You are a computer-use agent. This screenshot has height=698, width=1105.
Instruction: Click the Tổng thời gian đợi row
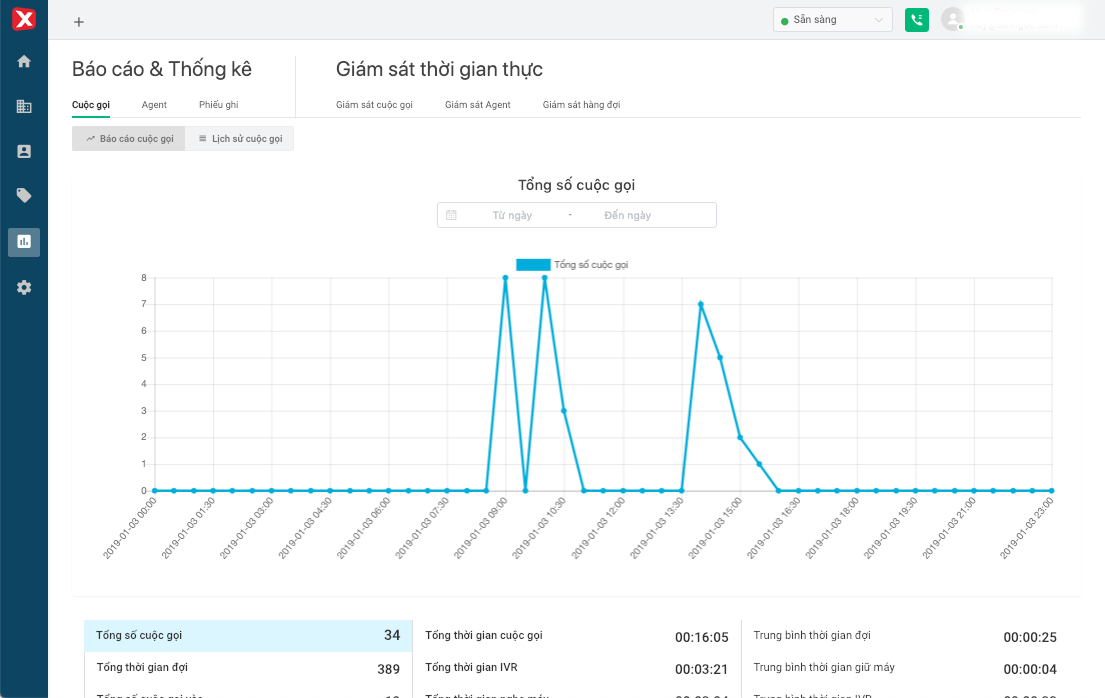[248, 668]
